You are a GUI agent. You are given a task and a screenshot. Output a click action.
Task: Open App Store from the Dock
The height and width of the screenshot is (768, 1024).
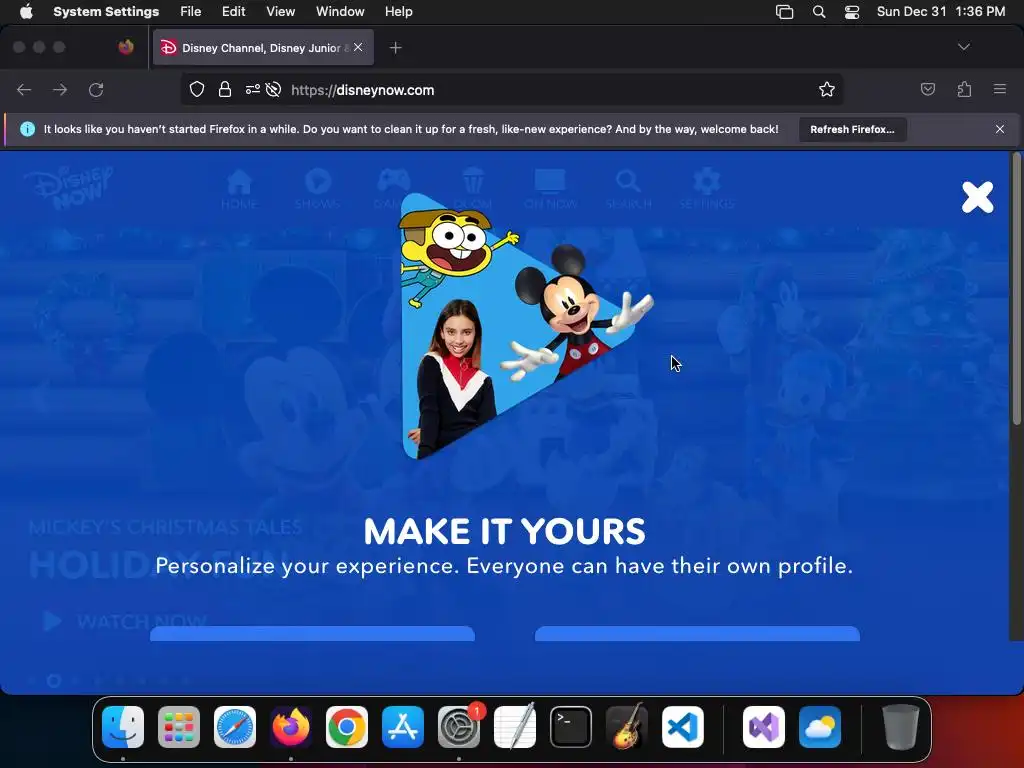(x=403, y=727)
